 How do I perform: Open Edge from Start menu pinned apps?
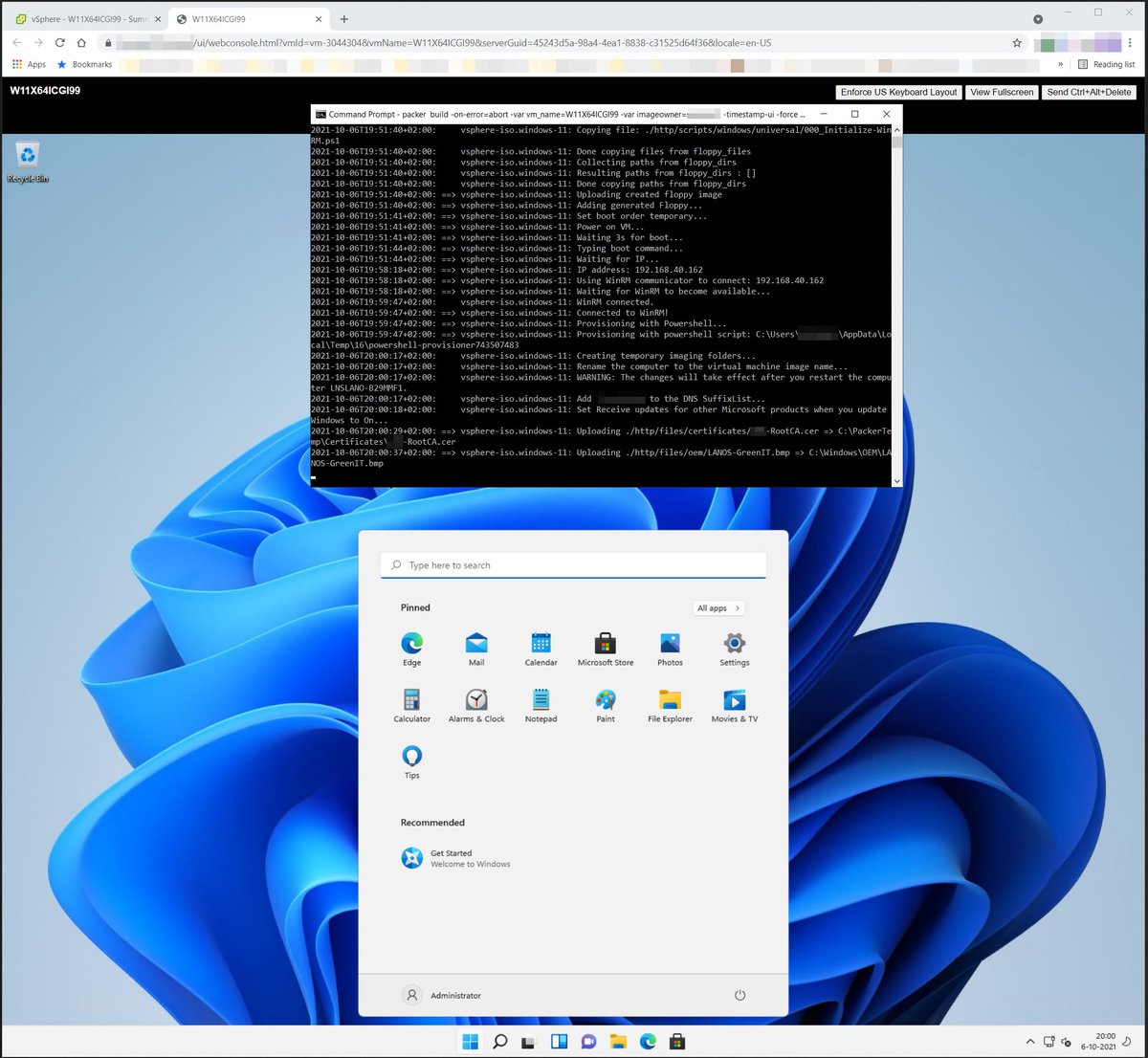[x=411, y=649]
